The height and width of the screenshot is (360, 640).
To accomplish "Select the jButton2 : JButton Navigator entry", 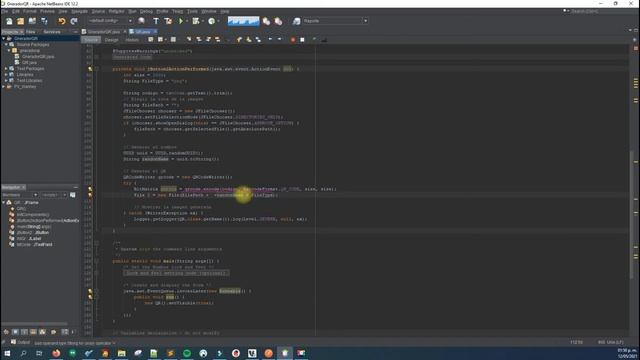I will coord(33,233).
